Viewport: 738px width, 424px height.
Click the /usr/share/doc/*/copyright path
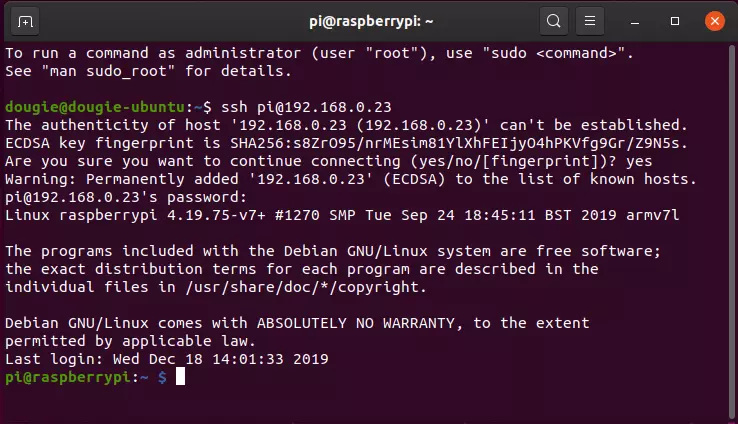[305, 287]
